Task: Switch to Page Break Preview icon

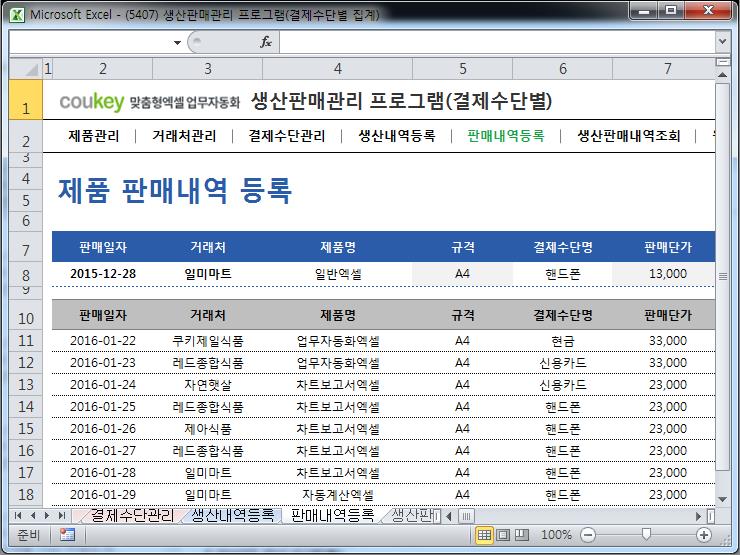Action: click(521, 535)
